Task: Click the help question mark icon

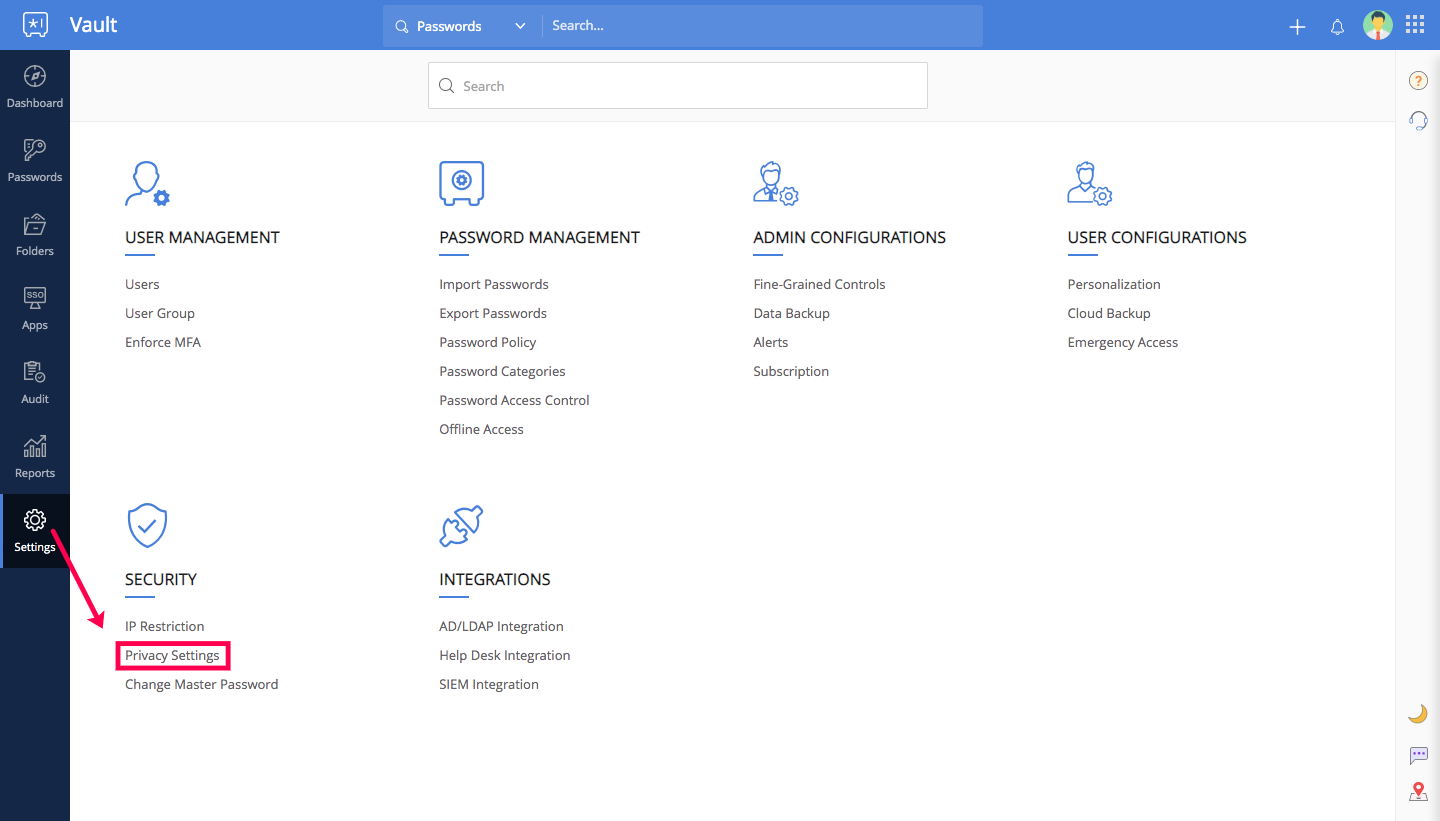Action: click(1418, 81)
